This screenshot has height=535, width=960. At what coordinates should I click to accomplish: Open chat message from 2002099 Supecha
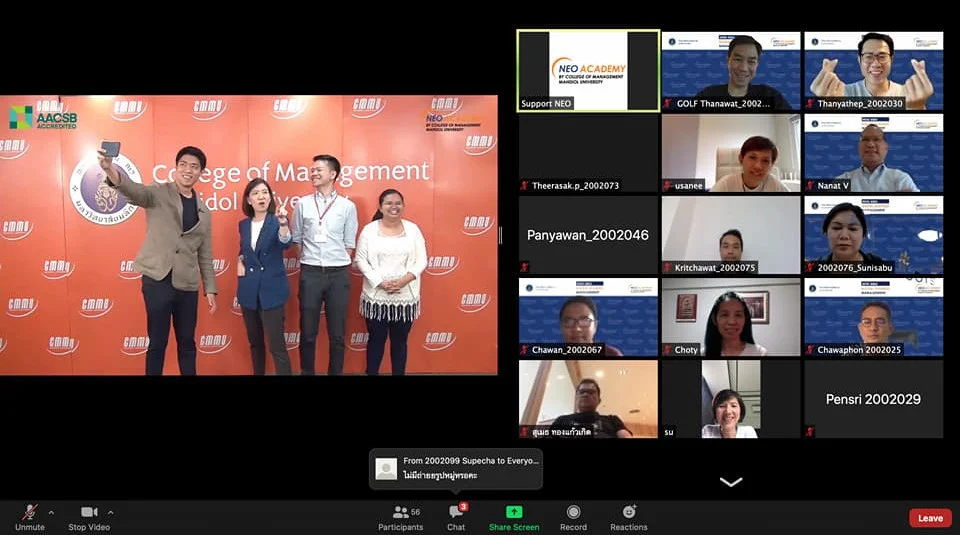pos(456,469)
